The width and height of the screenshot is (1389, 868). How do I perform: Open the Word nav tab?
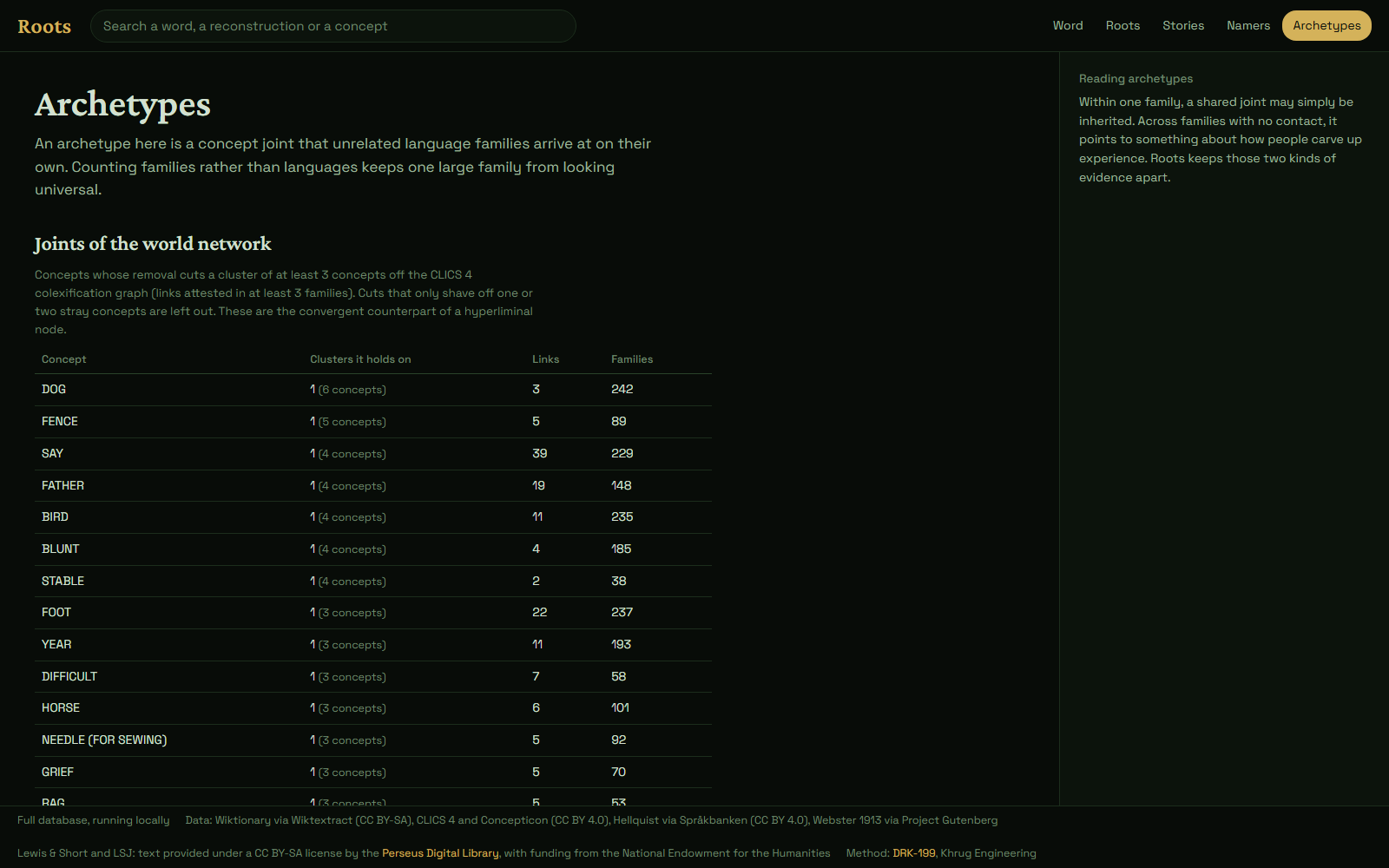click(x=1068, y=25)
